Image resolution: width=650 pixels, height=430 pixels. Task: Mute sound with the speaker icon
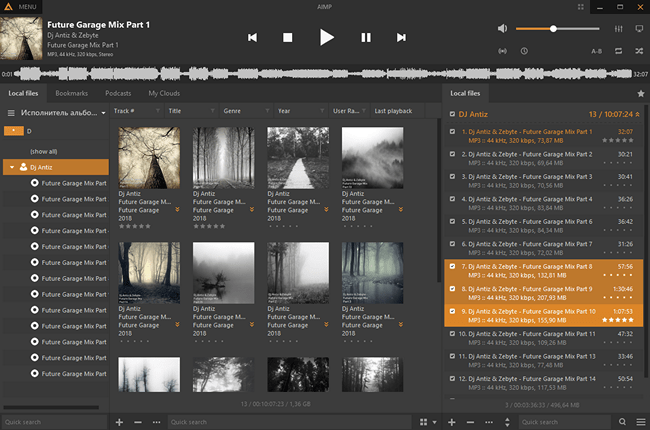click(x=503, y=28)
